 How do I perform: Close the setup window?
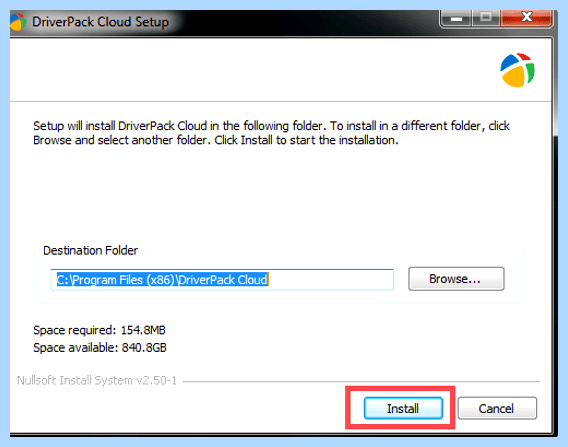tap(526, 18)
